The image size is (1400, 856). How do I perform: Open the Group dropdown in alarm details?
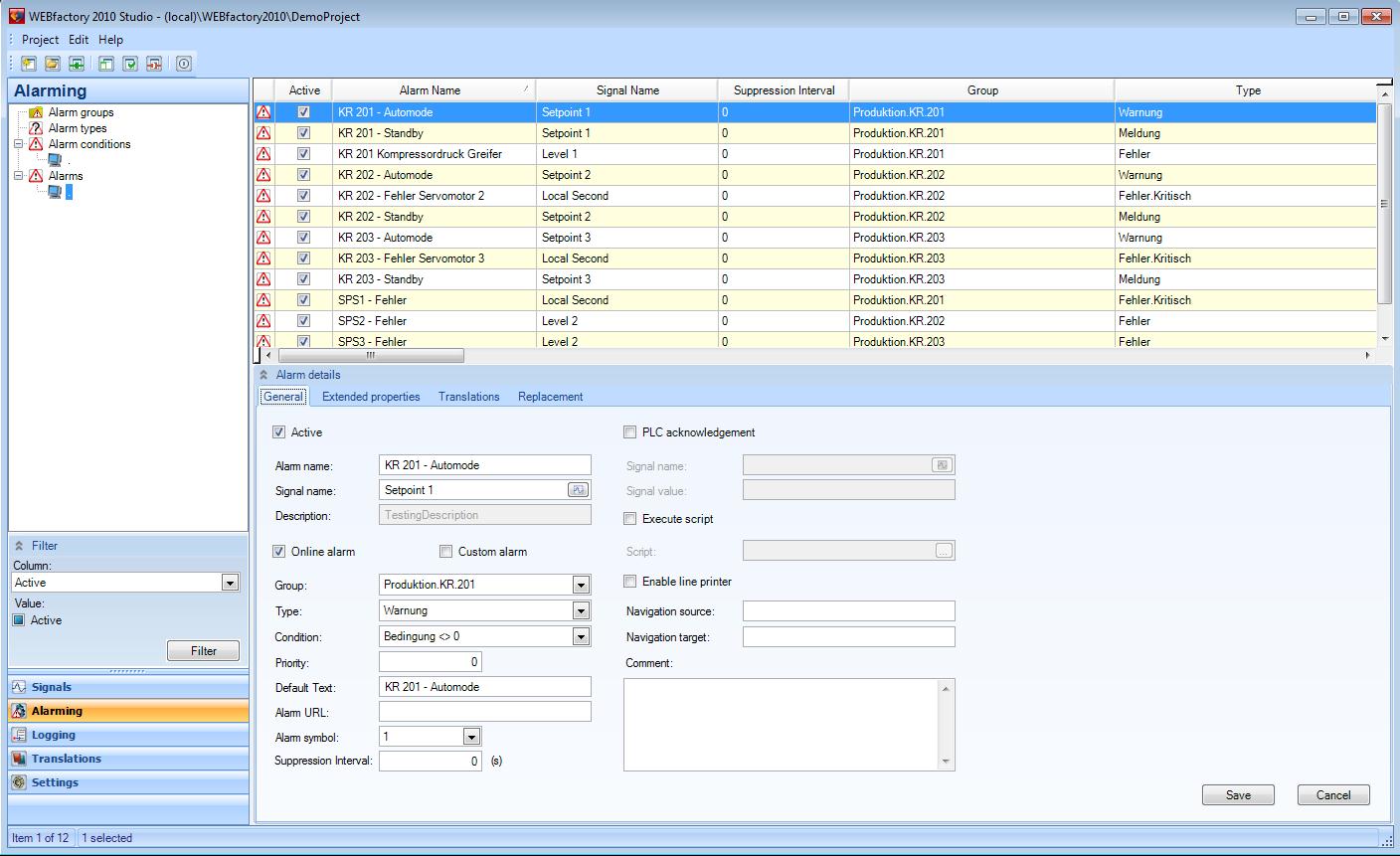tap(581, 586)
